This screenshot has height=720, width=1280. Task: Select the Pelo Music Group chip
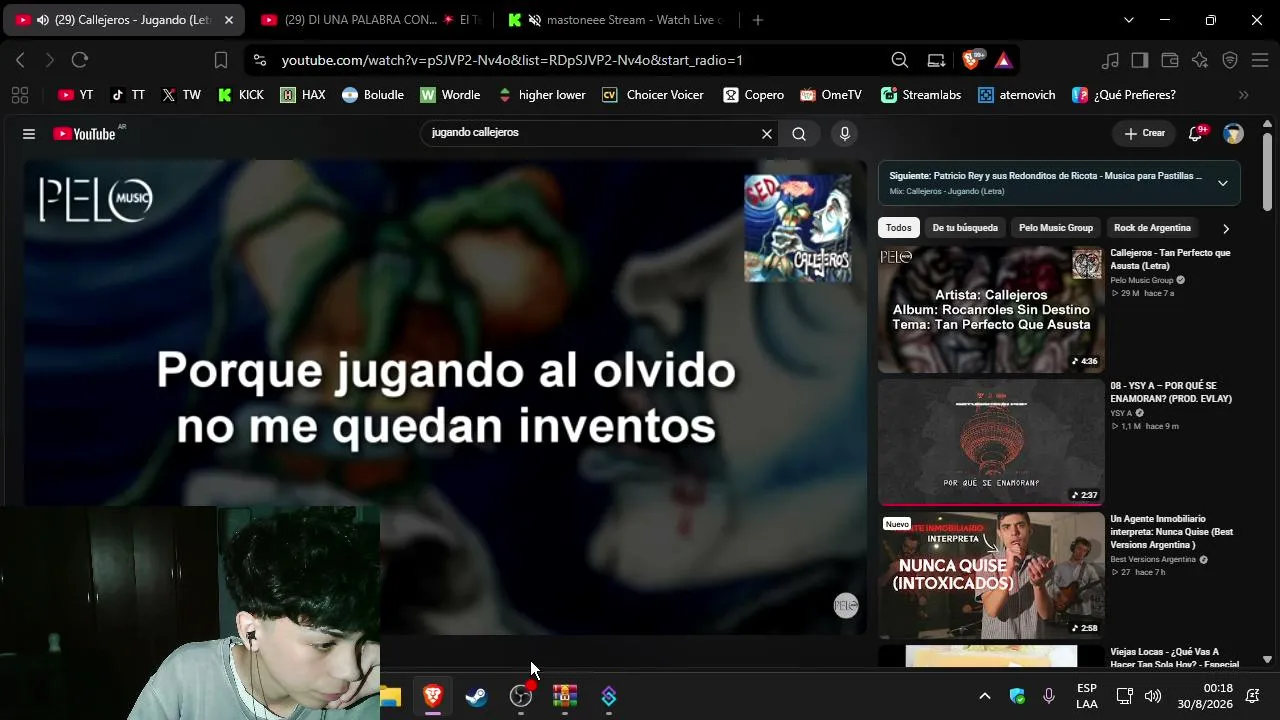(x=1056, y=228)
